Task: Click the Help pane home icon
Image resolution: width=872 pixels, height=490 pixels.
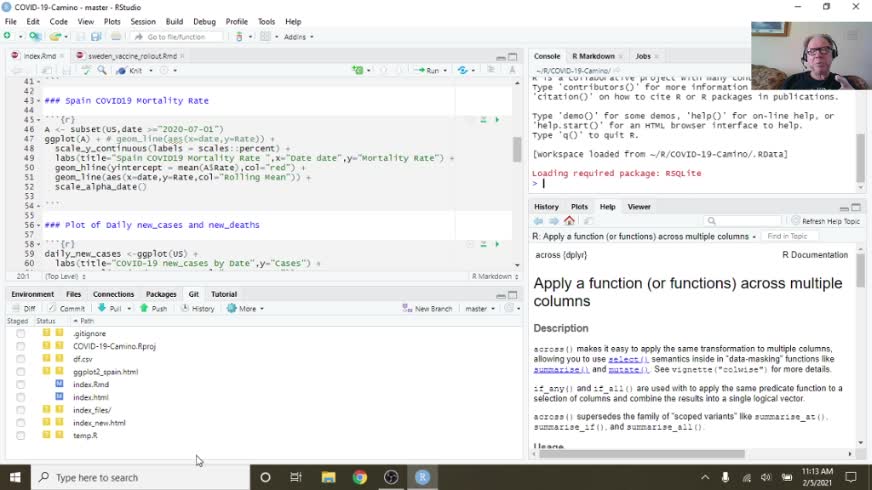Action: tap(569, 221)
